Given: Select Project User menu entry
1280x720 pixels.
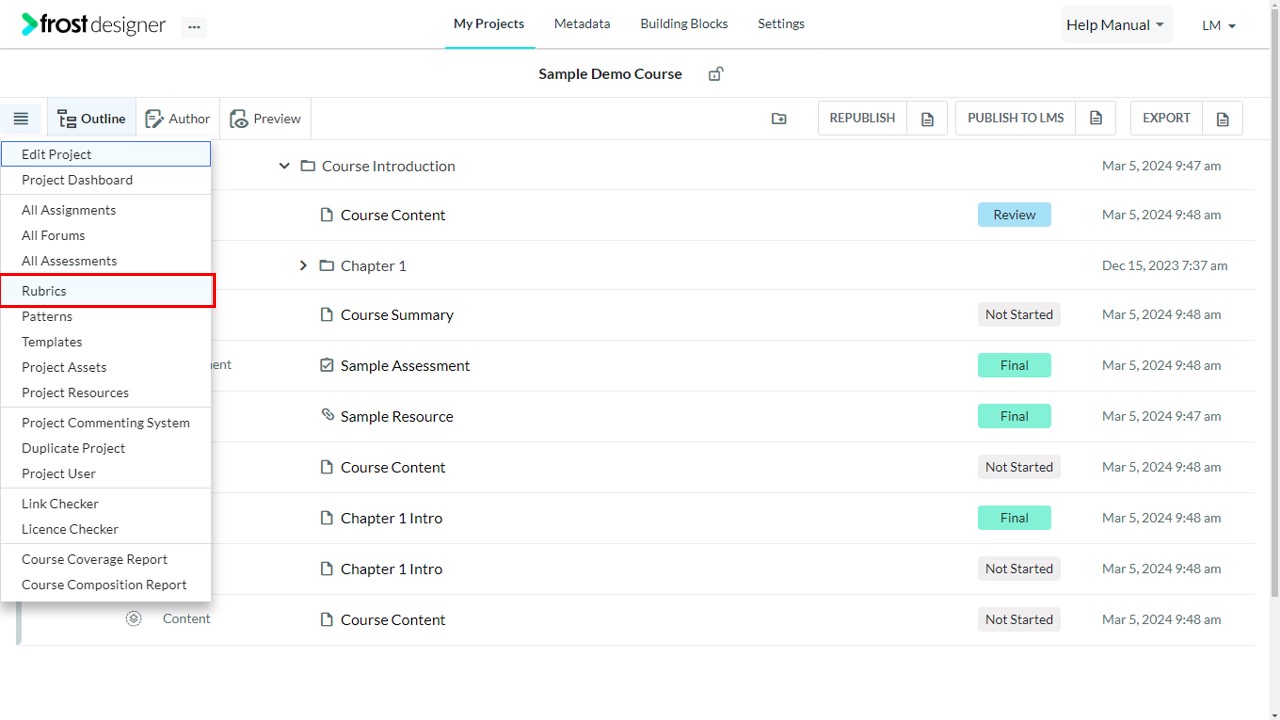Looking at the screenshot, I should (x=106, y=474).
